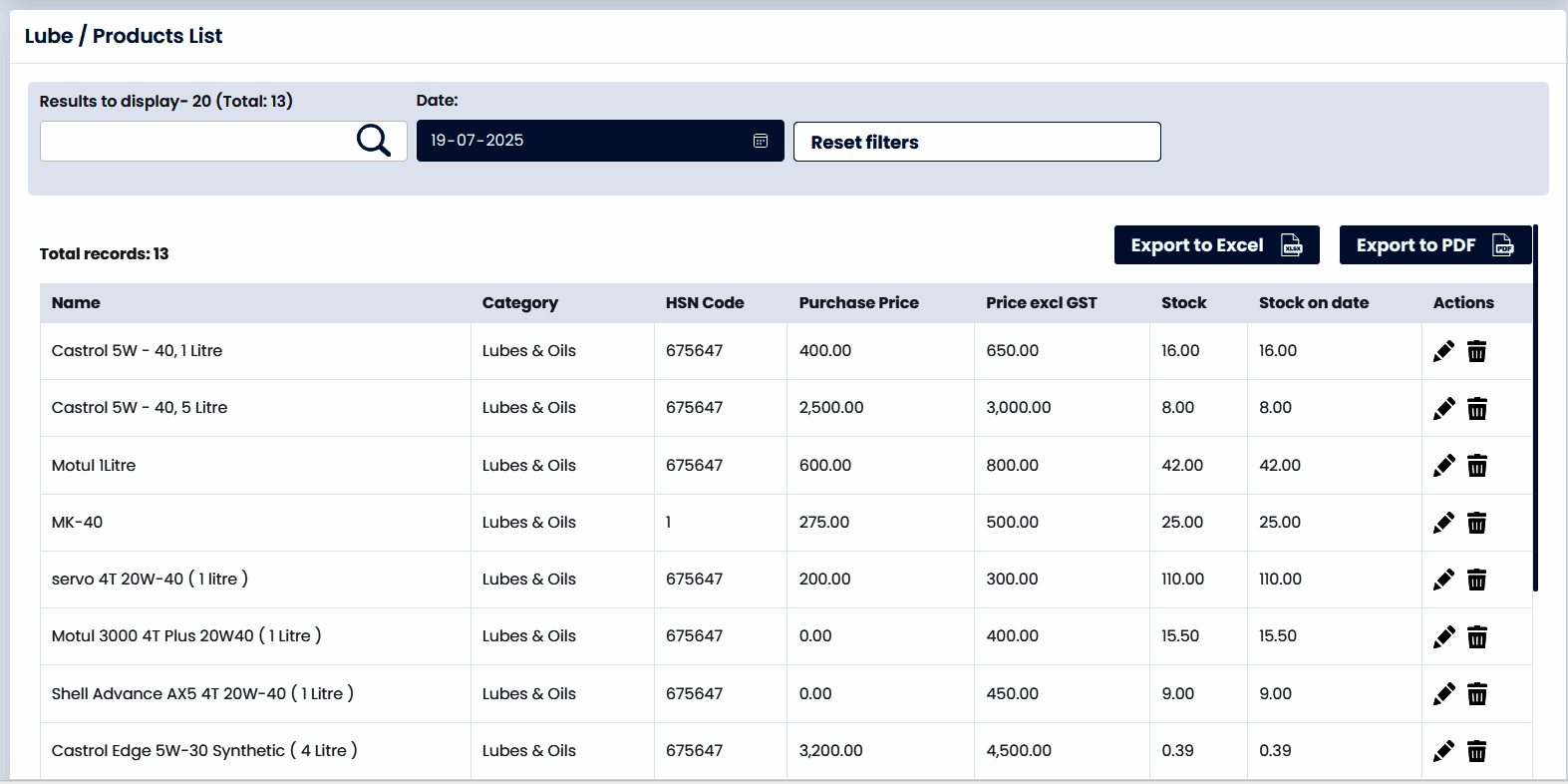Click the Export to Excel button

click(1216, 245)
